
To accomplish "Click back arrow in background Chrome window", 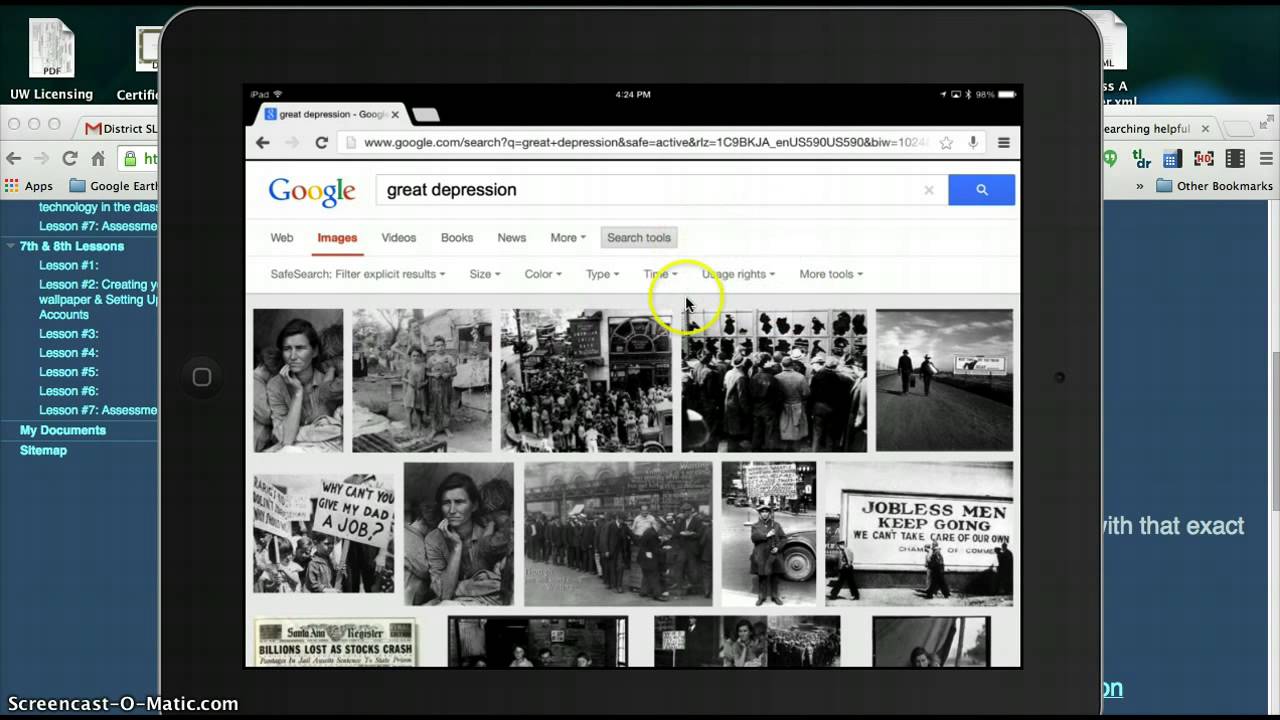I will (13, 158).
